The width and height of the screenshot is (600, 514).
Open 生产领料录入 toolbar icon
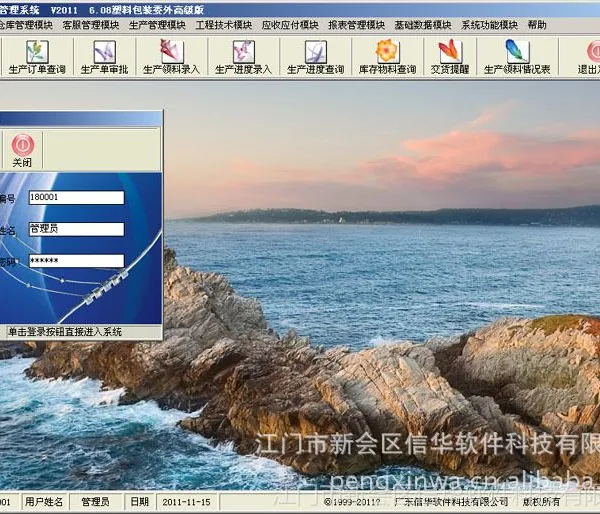tap(171, 52)
